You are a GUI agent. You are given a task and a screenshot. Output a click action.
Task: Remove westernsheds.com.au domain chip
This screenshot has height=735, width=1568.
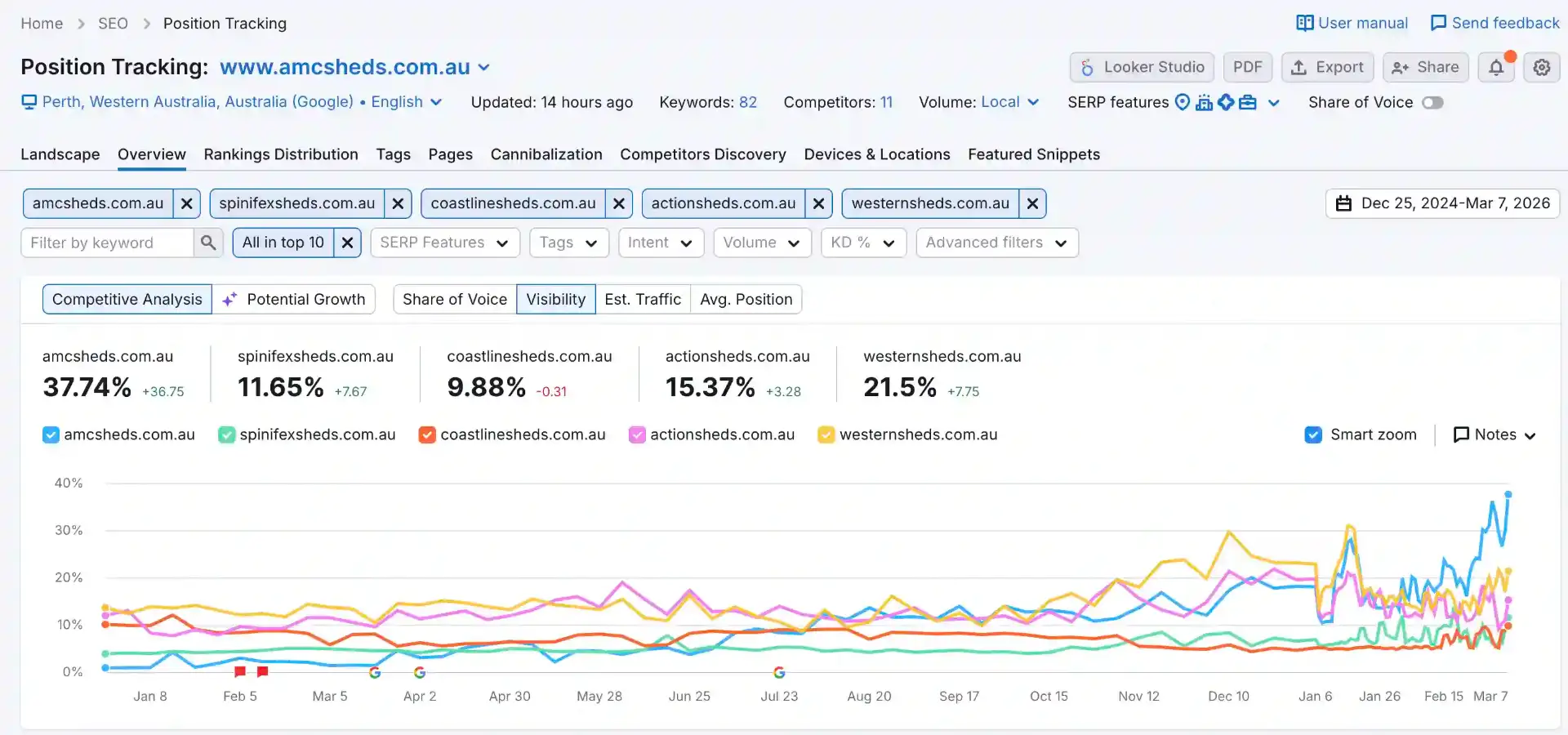[x=1032, y=203]
